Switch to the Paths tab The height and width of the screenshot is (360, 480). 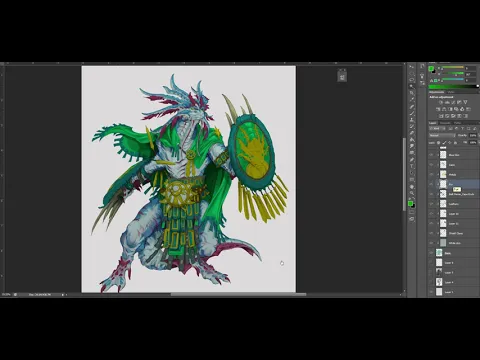point(457,123)
